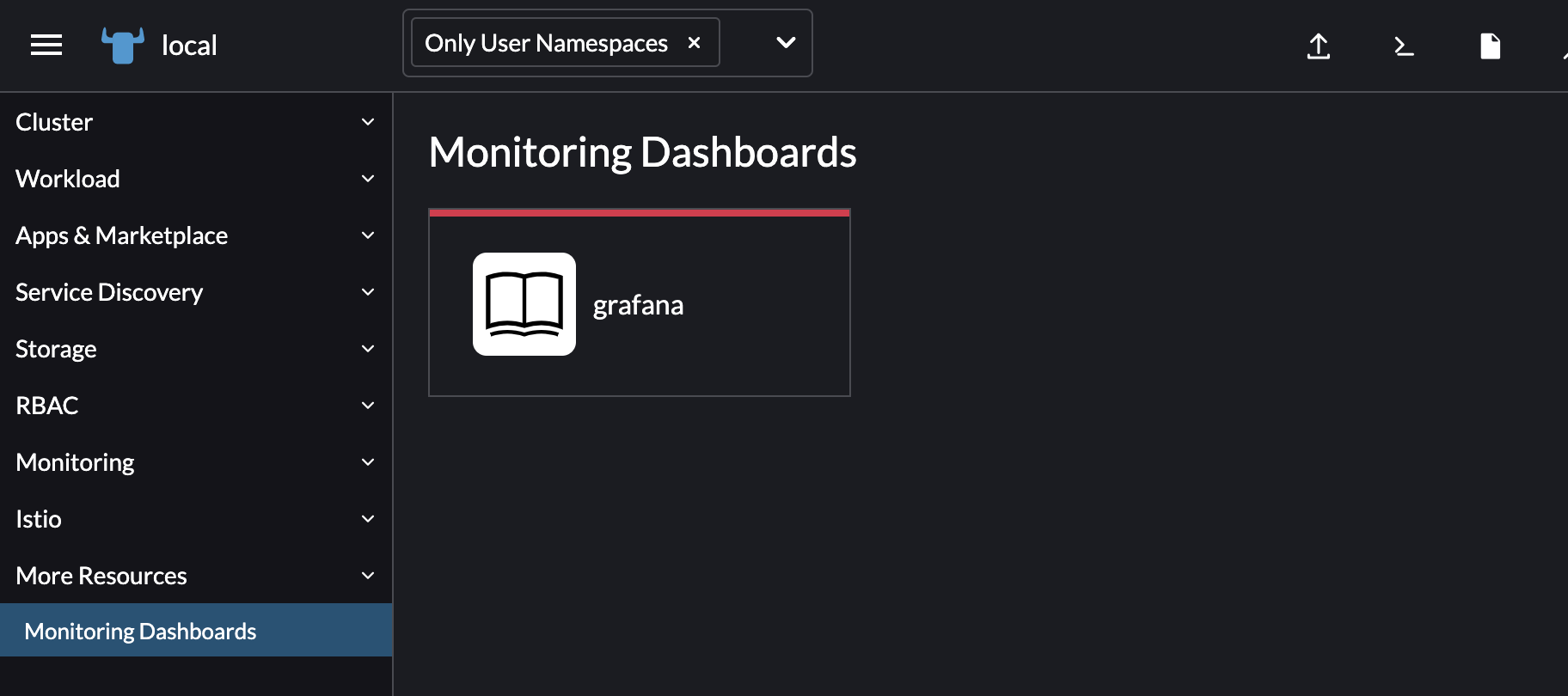This screenshot has width=1568, height=696.
Task: Click the grafana book icon
Action: [524, 304]
